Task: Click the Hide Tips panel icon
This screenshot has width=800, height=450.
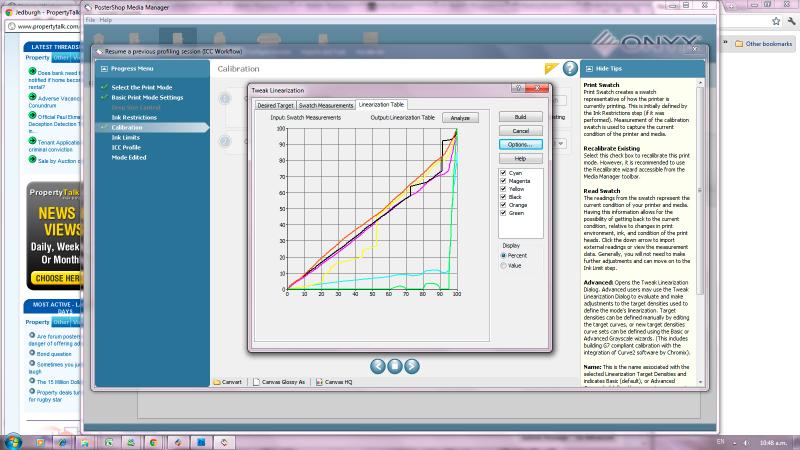Action: [589, 68]
